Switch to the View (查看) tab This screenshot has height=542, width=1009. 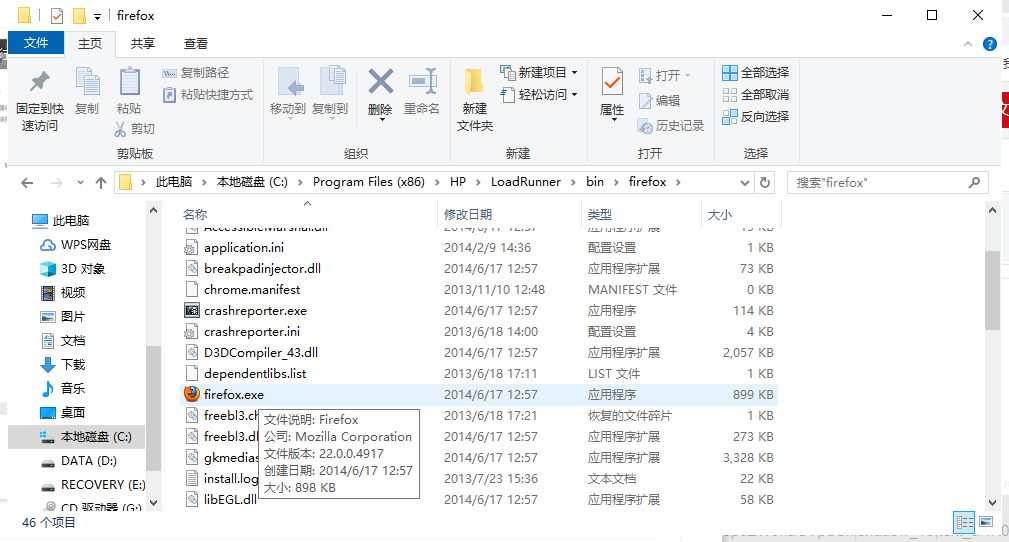(196, 44)
